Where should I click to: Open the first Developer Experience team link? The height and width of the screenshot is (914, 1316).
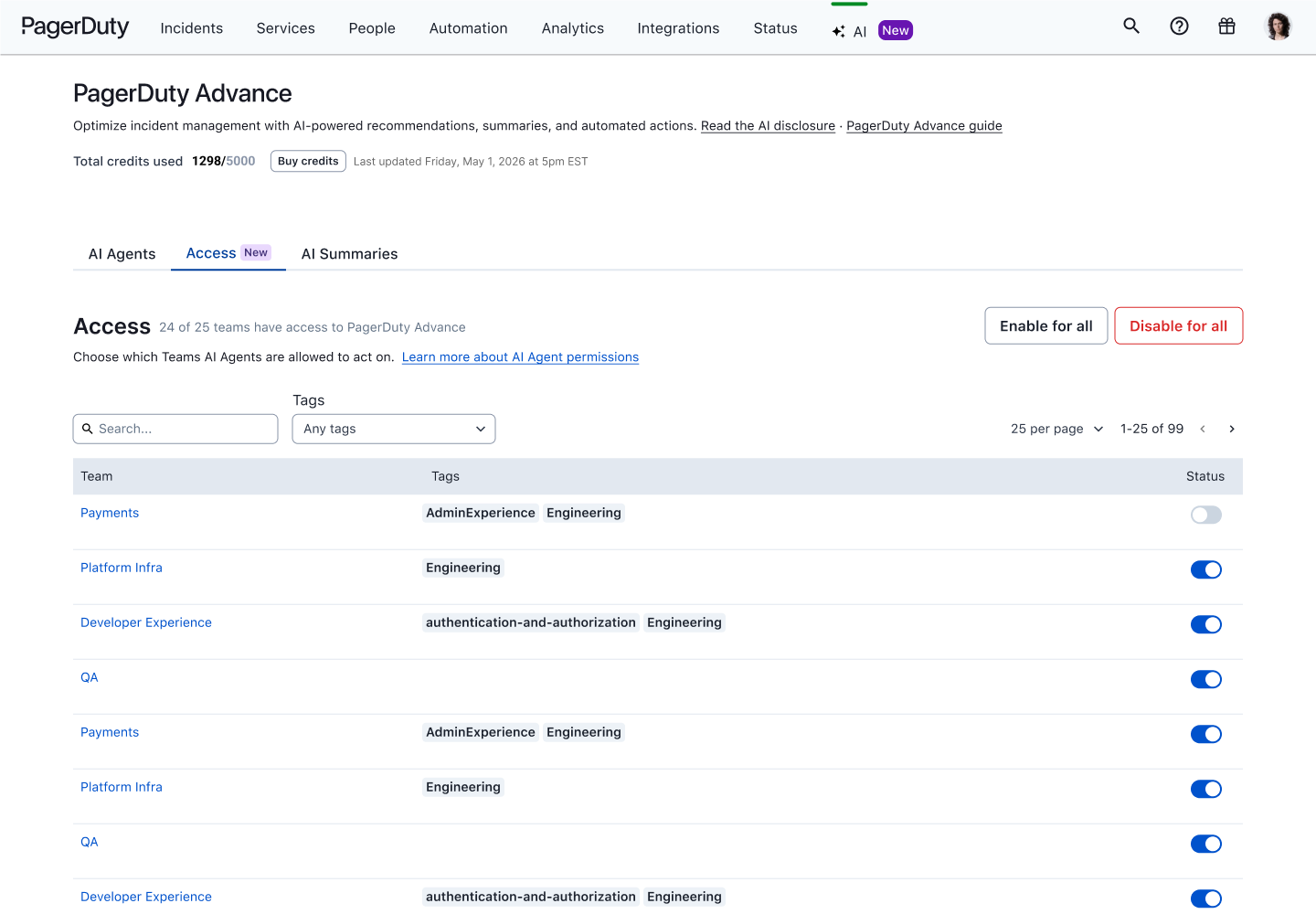point(146,622)
